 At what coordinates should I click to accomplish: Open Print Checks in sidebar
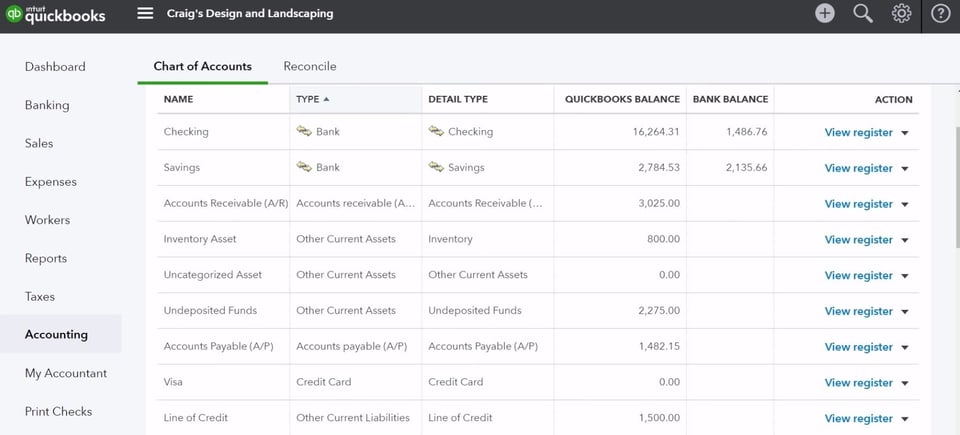58,411
